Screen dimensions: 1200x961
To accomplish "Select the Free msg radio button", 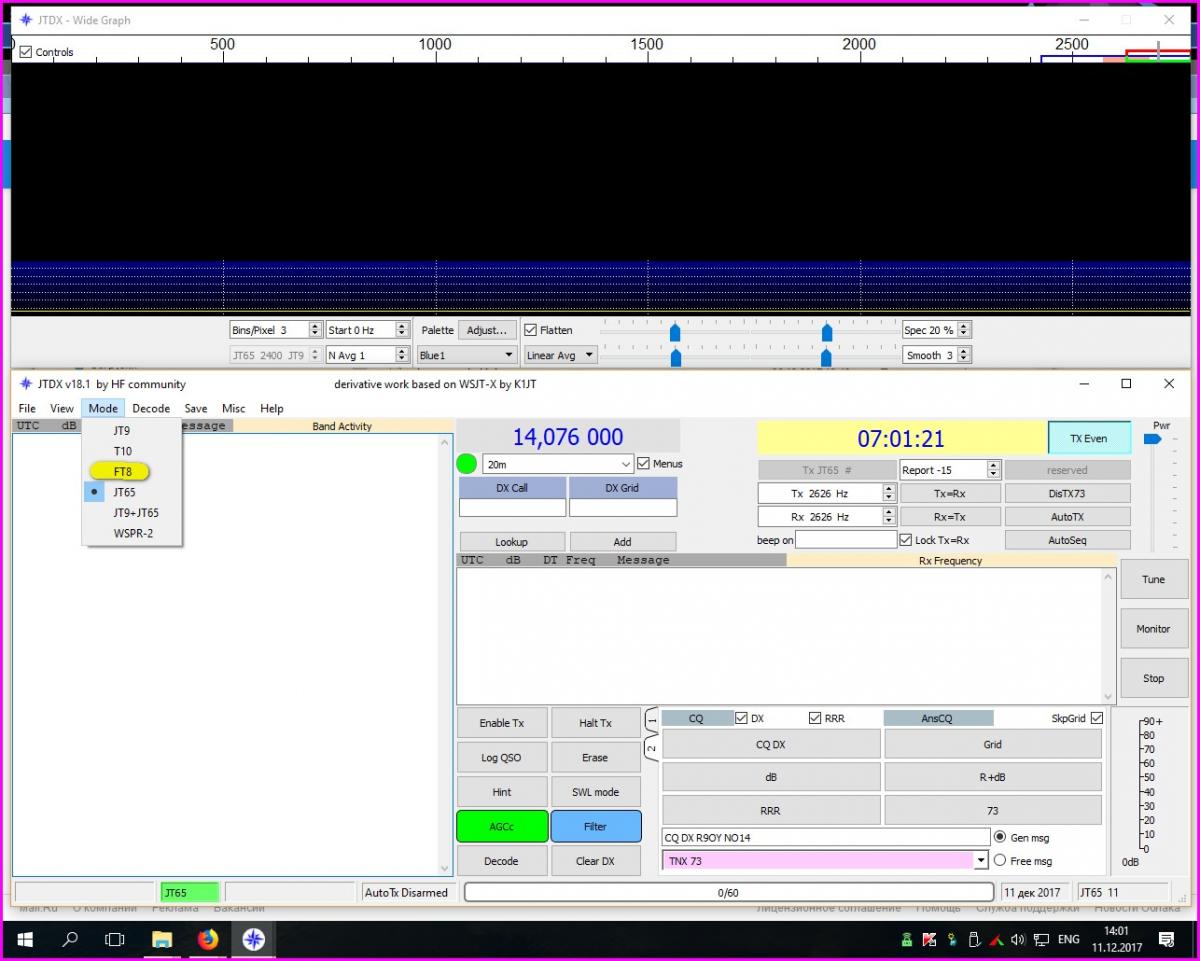I will coord(1000,861).
